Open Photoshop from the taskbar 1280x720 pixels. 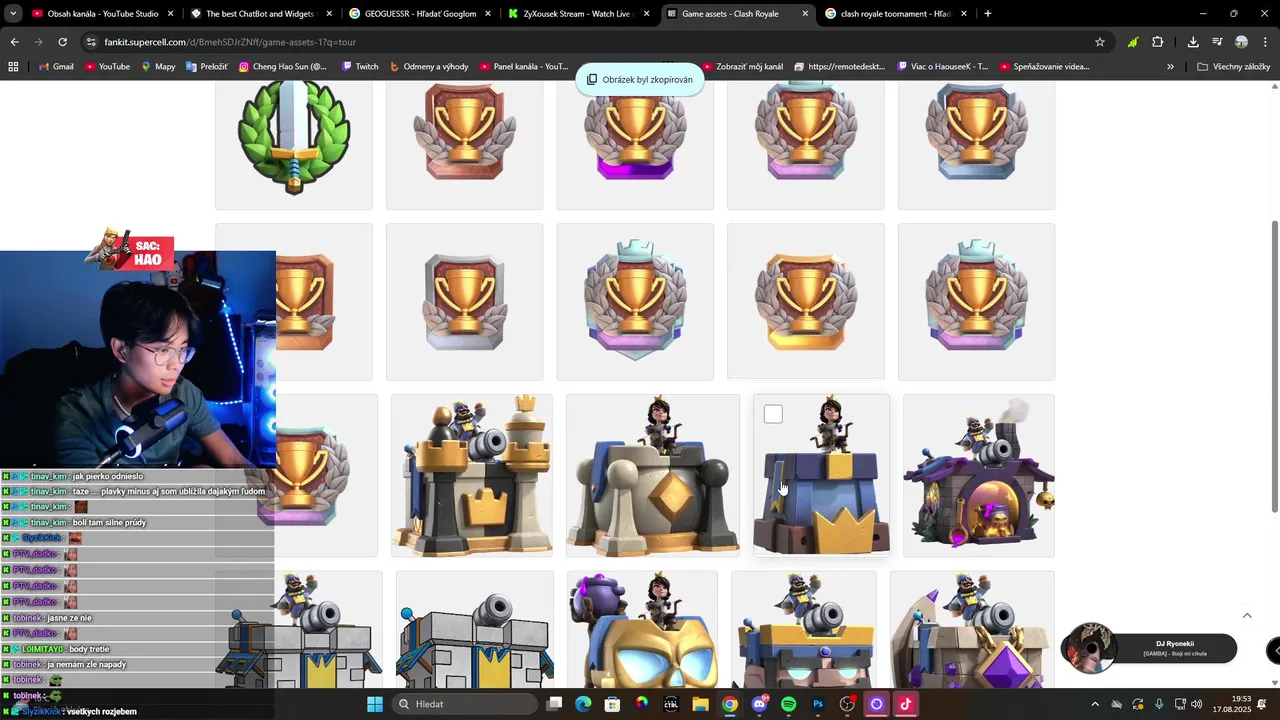818,704
